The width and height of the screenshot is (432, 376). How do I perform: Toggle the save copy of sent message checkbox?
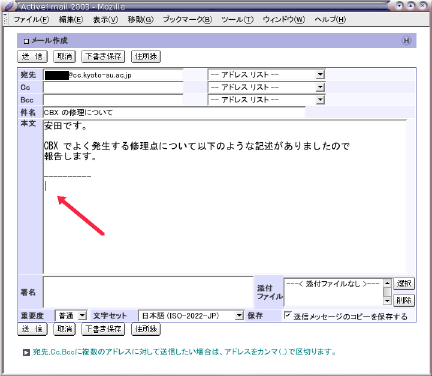[x=287, y=315]
